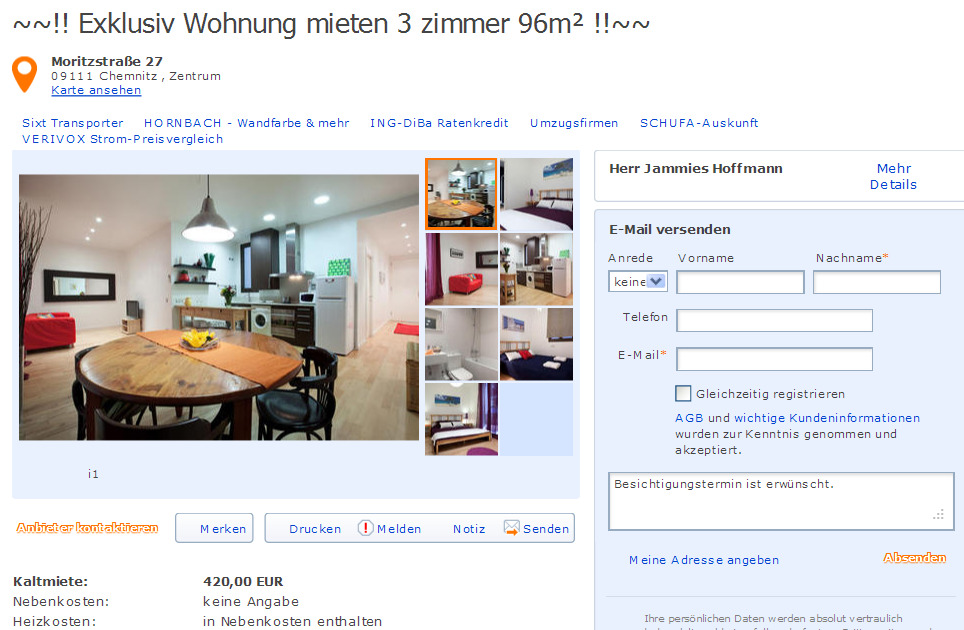The image size is (964, 630).
Task: Expand Meine Adresse angeben
Action: pos(704,560)
